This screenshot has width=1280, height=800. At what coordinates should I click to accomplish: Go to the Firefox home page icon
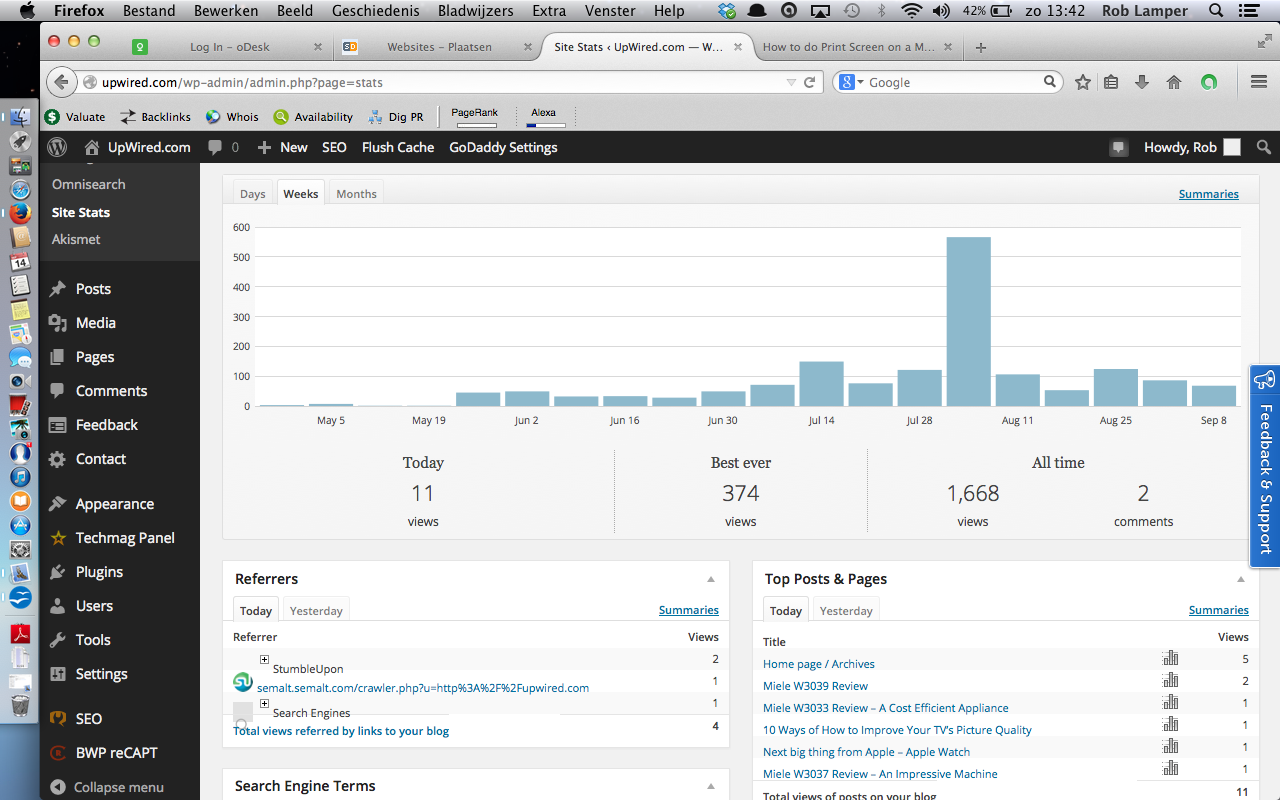click(1174, 83)
